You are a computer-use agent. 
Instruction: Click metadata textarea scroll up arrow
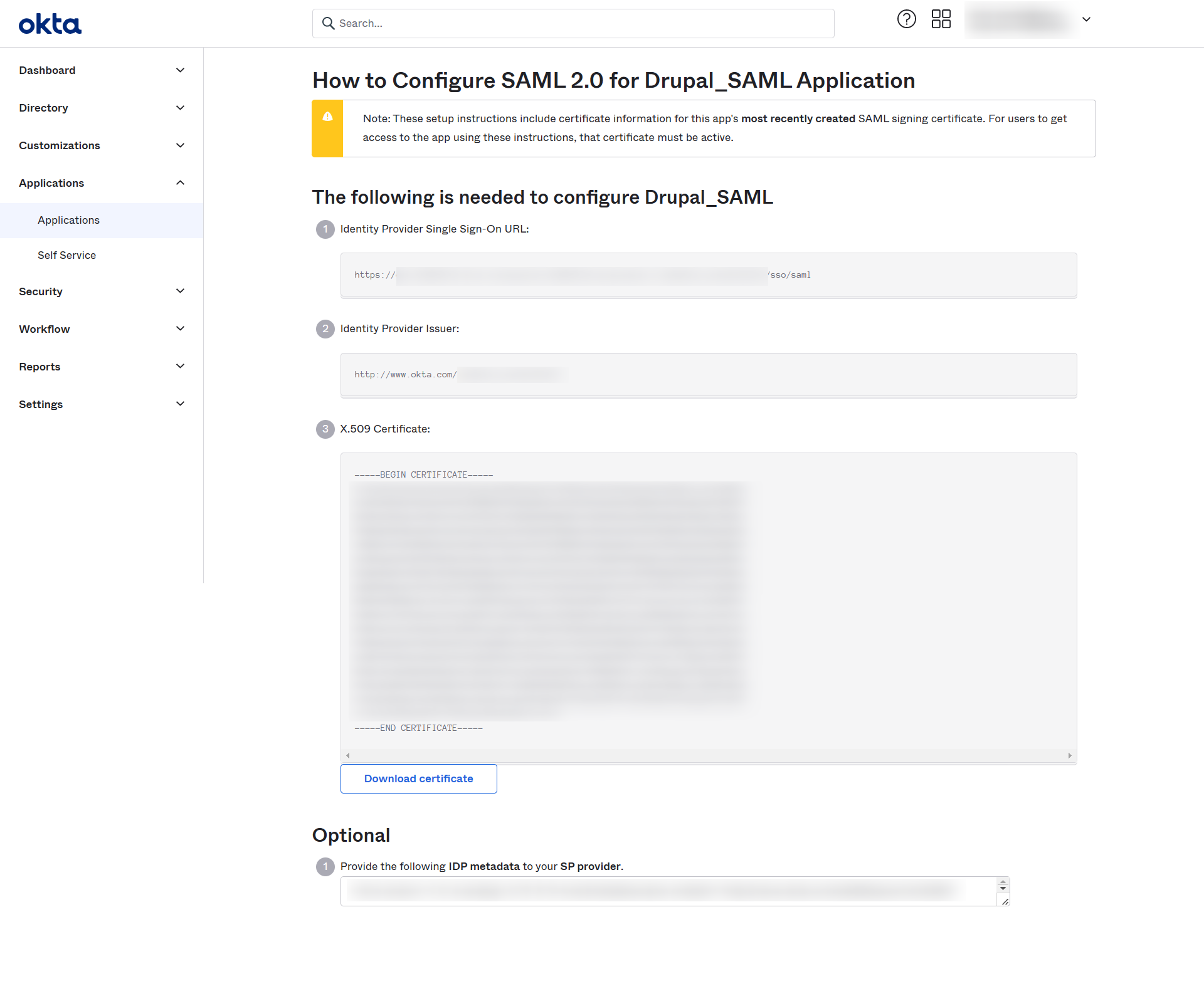[x=1003, y=882]
